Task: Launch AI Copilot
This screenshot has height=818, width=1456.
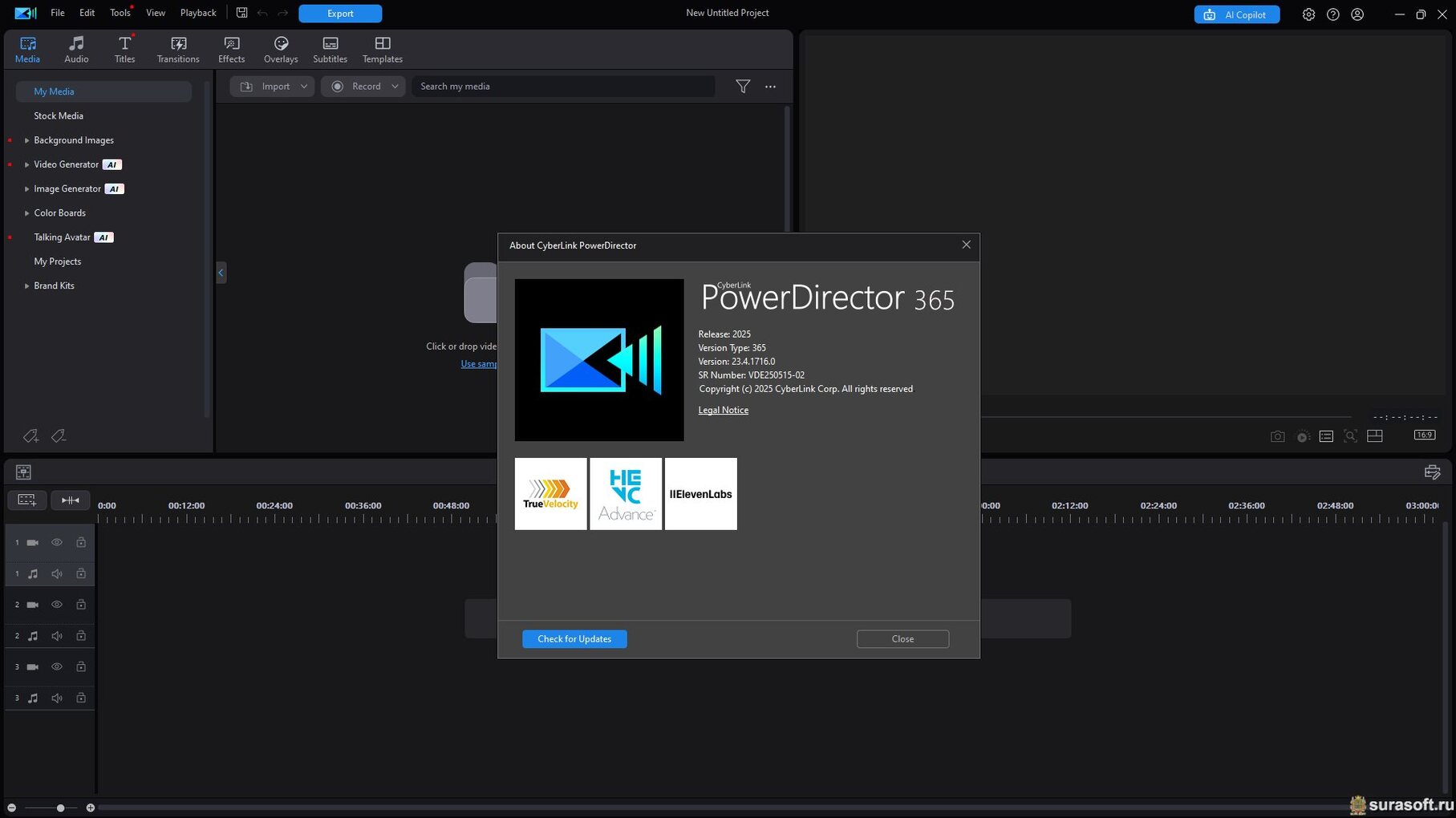Action: (1236, 14)
